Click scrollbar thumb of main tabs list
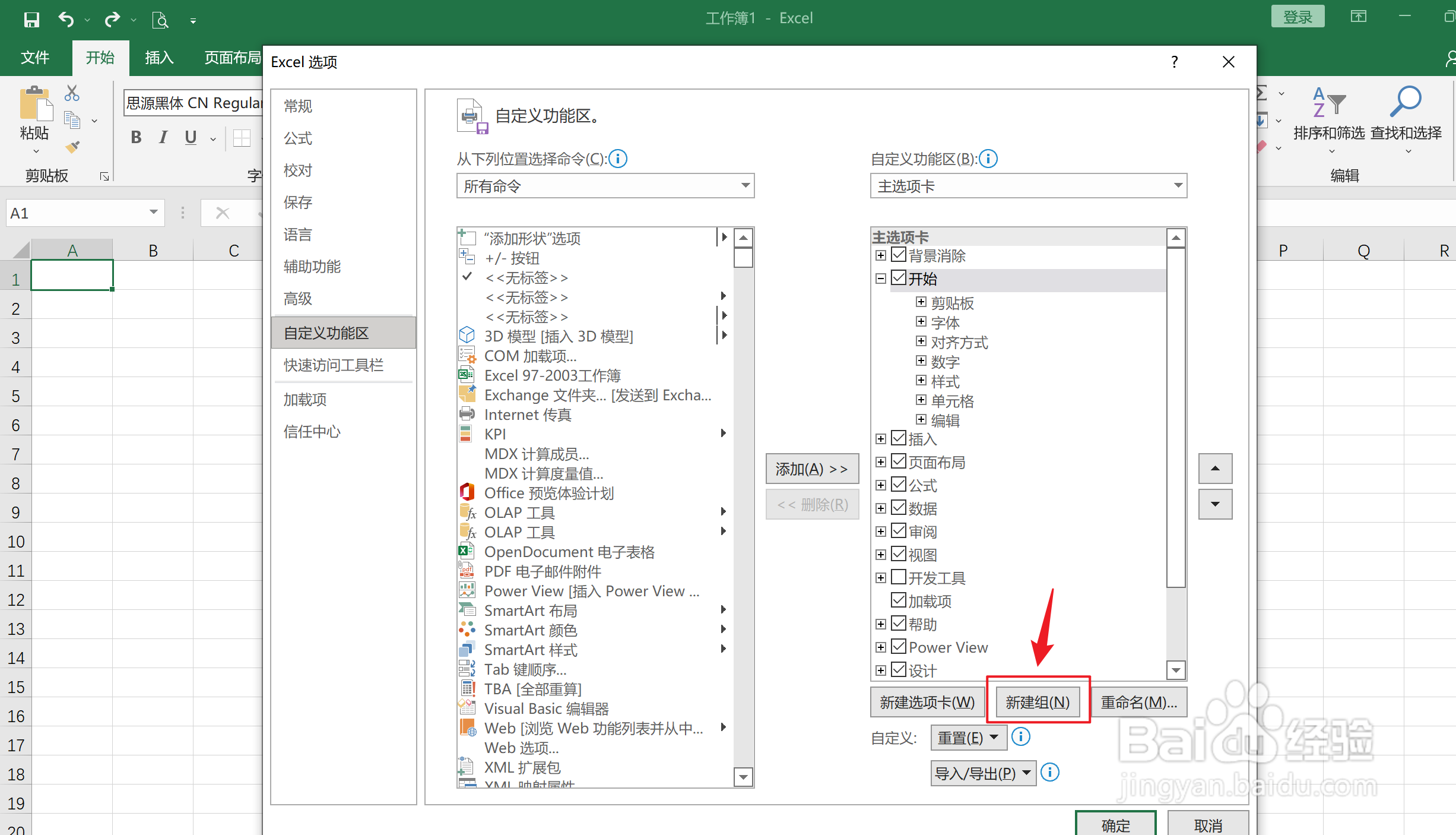Viewport: 1456px width, 835px height. (1176, 417)
